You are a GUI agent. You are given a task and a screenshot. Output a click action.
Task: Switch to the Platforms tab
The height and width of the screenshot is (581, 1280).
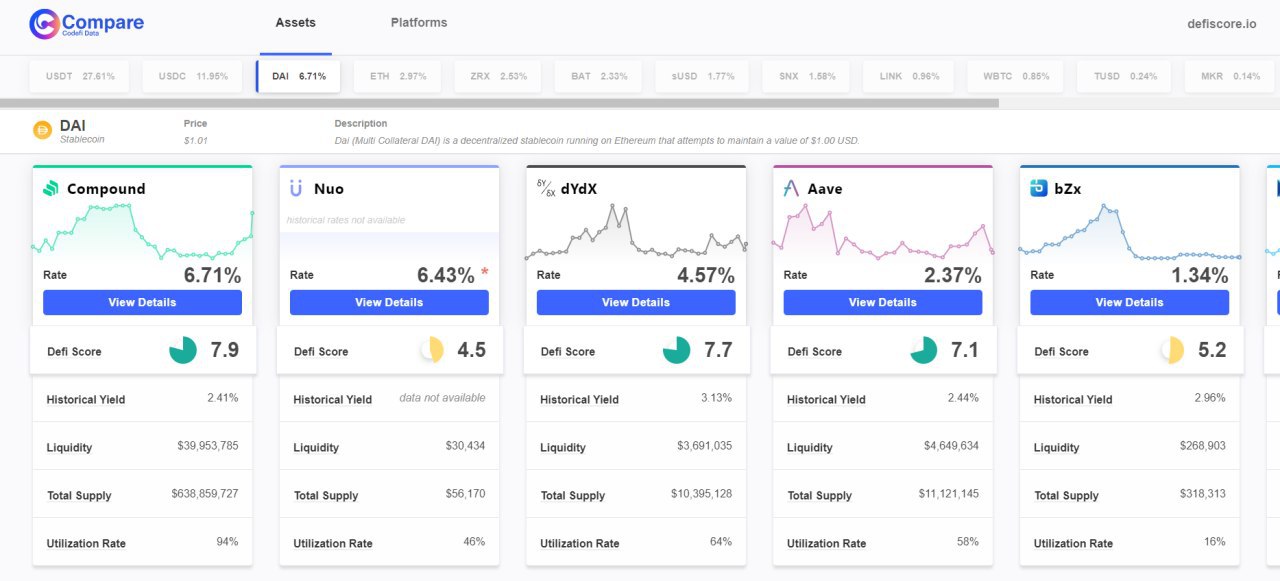pos(419,22)
